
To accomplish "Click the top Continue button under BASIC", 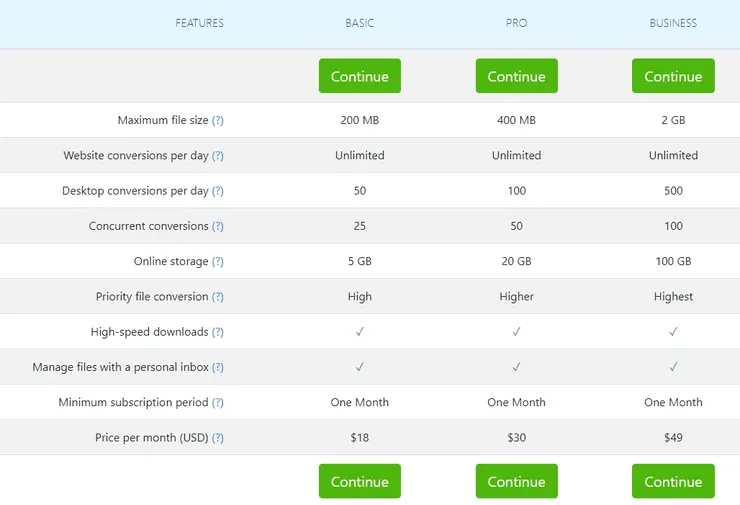I will pyautogui.click(x=360, y=76).
